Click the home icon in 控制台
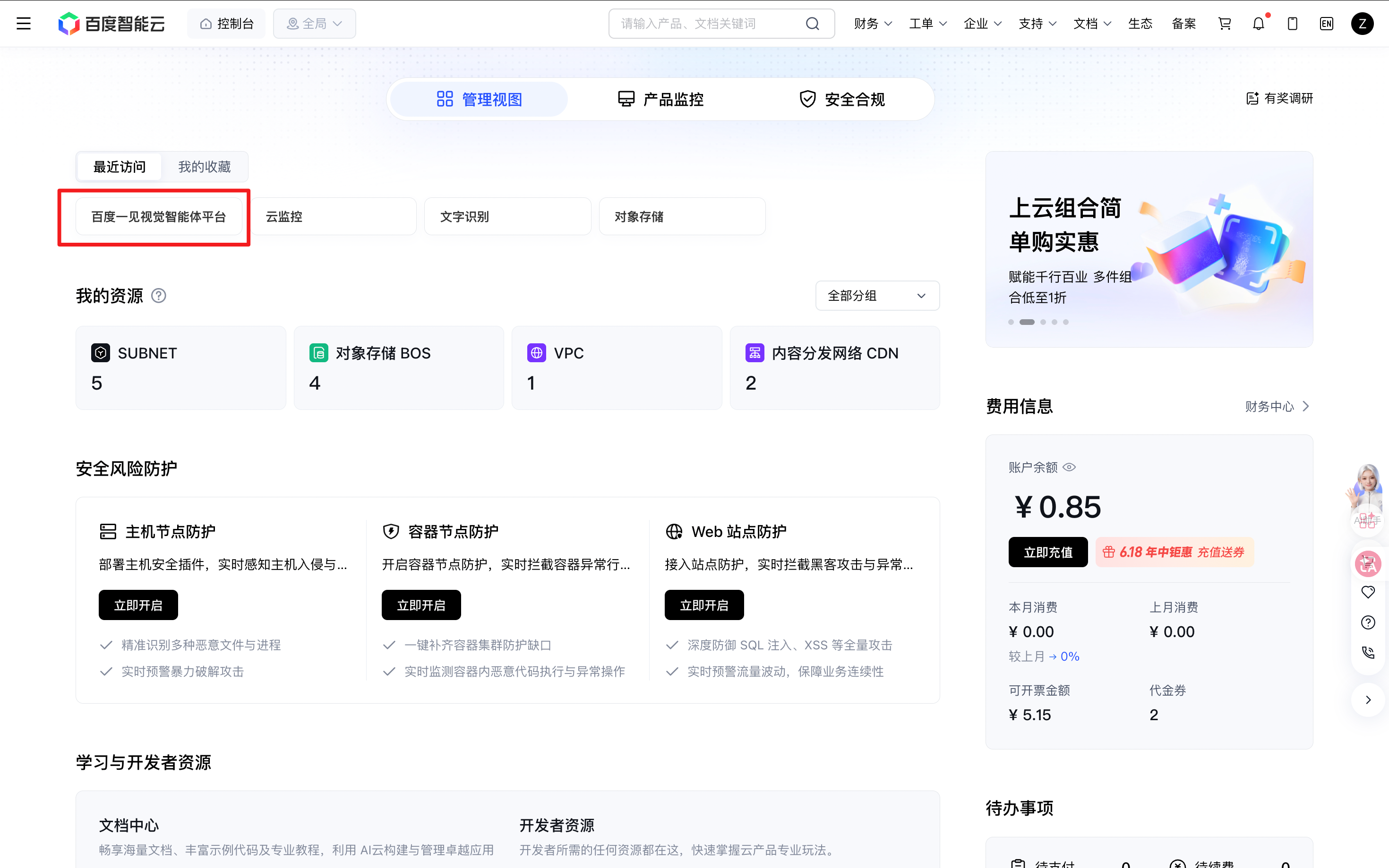Viewport: 1389px width, 868px height. click(206, 24)
